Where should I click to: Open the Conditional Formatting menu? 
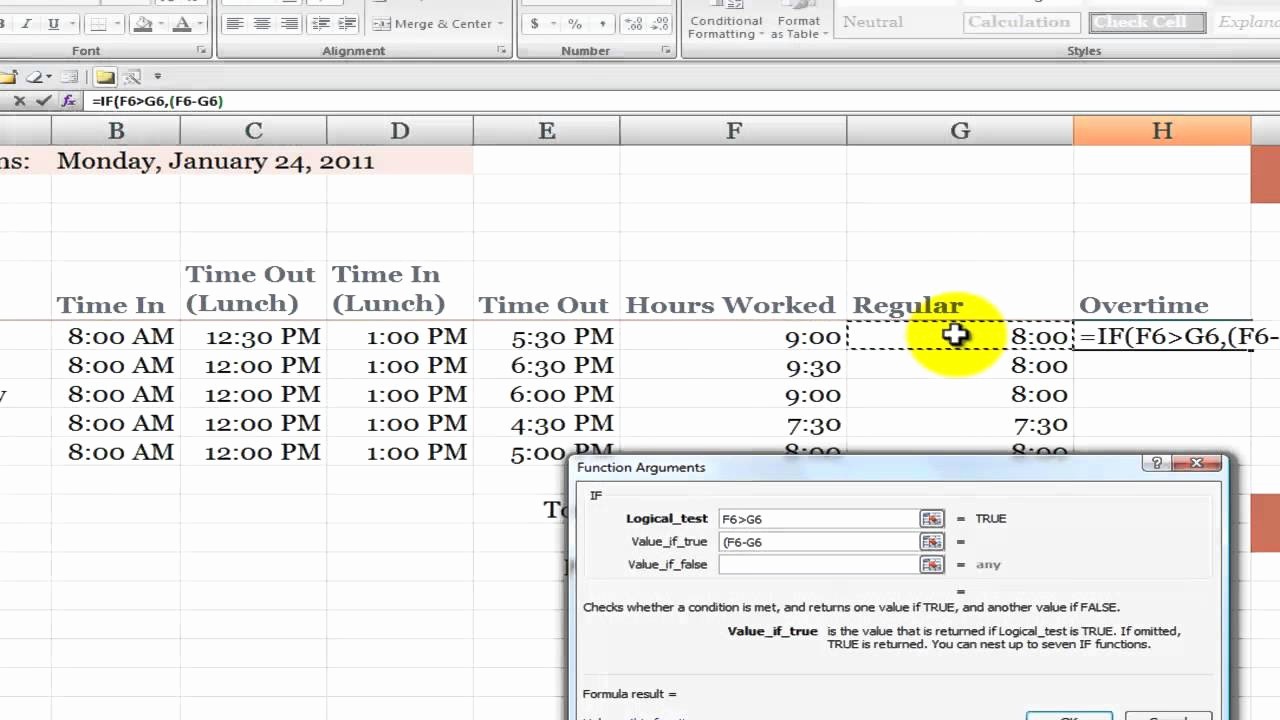click(x=725, y=24)
